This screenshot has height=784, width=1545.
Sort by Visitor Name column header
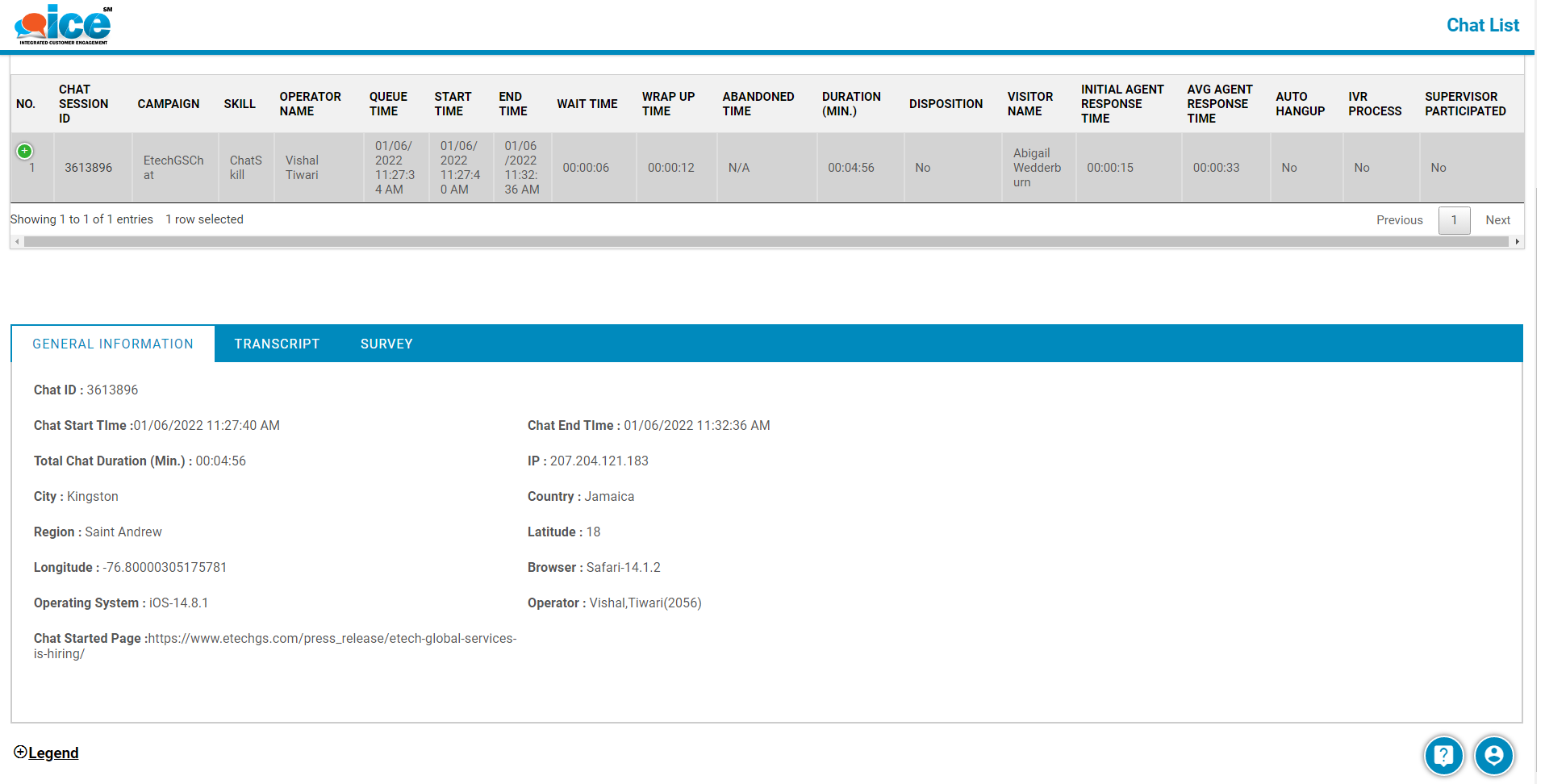point(1029,104)
